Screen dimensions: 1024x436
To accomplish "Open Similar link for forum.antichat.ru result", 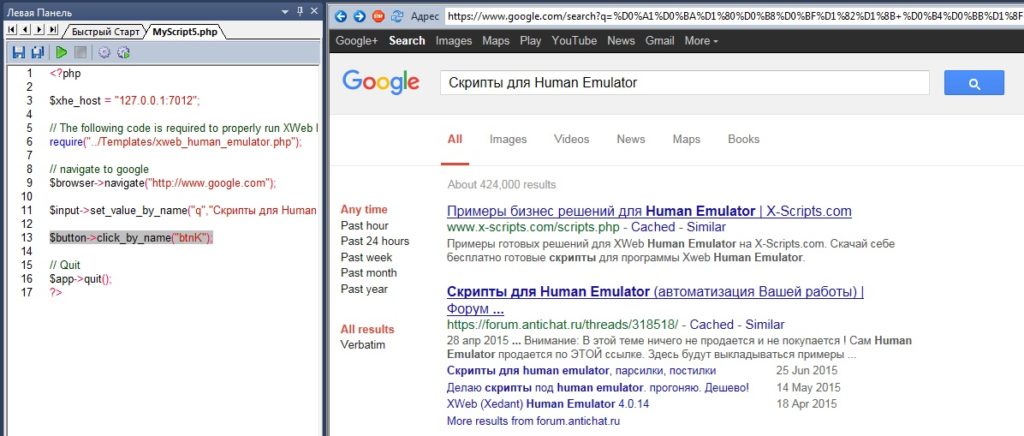I will click(x=766, y=324).
